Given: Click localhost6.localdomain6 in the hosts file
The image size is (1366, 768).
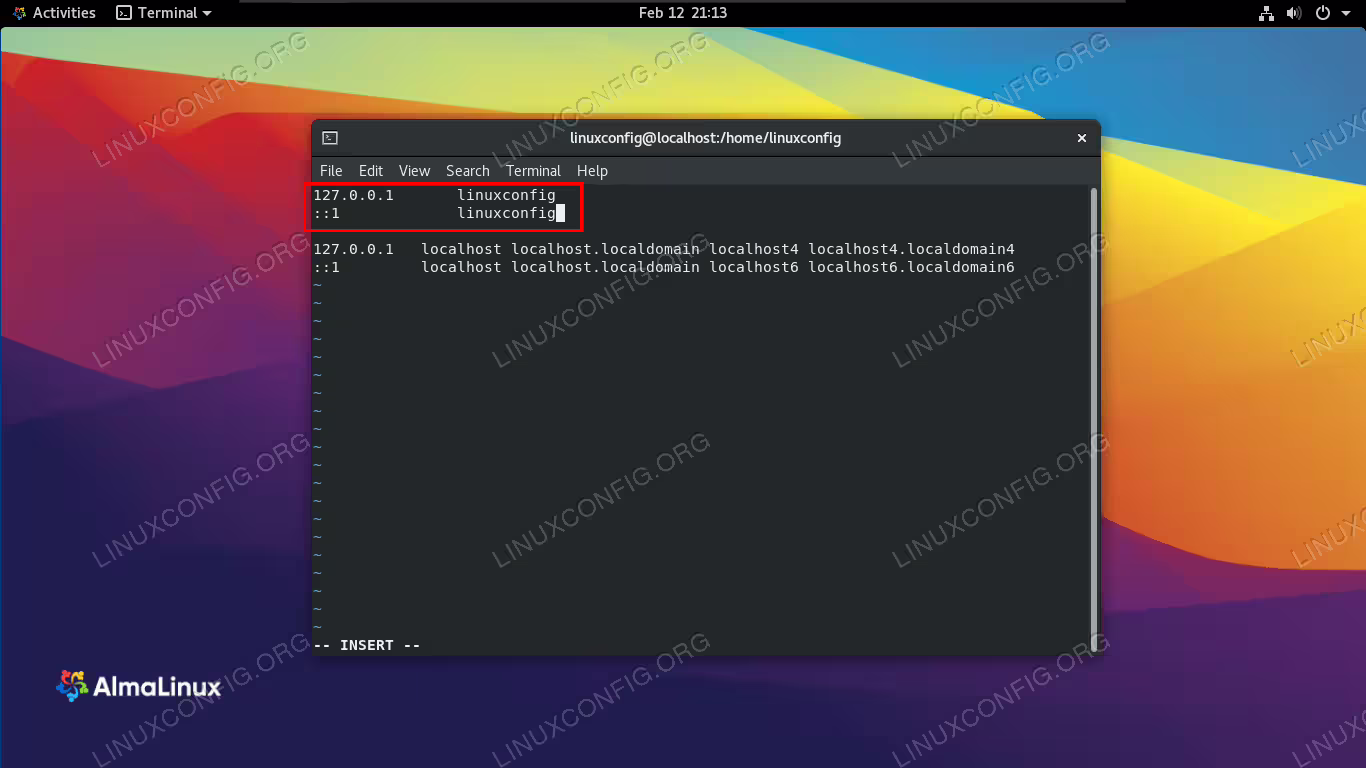Looking at the screenshot, I should (x=911, y=267).
